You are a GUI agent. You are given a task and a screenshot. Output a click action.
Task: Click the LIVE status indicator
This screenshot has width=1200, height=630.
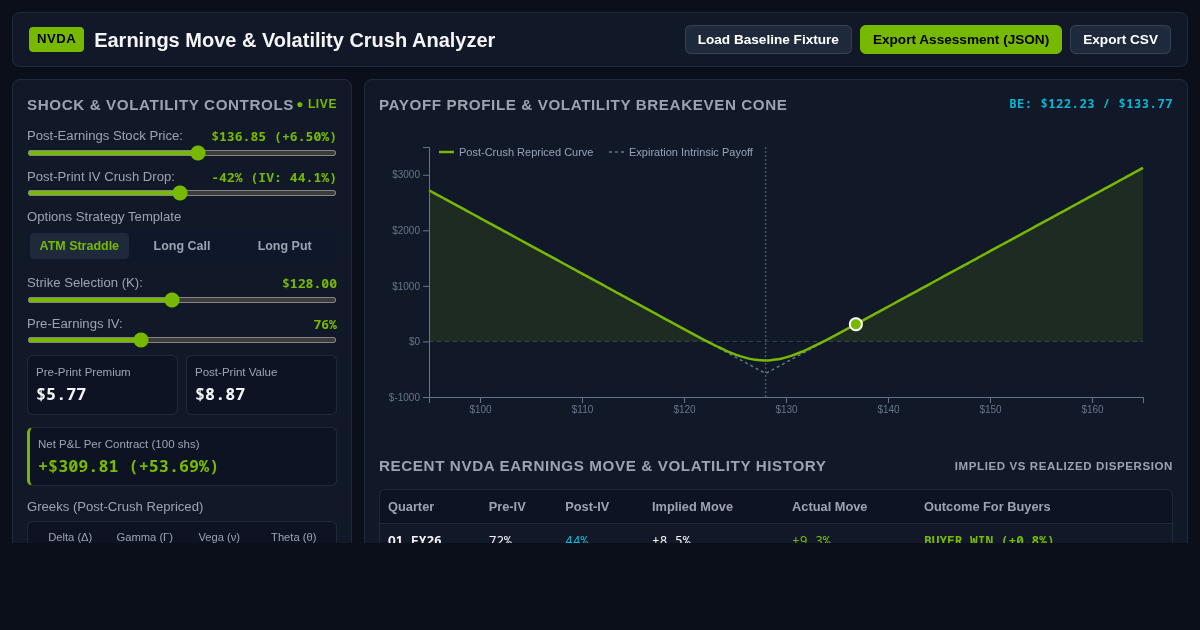[317, 104]
